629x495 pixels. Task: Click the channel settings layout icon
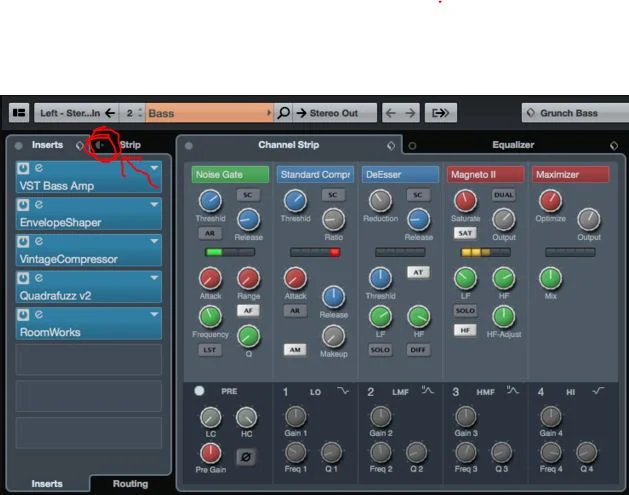point(19,113)
